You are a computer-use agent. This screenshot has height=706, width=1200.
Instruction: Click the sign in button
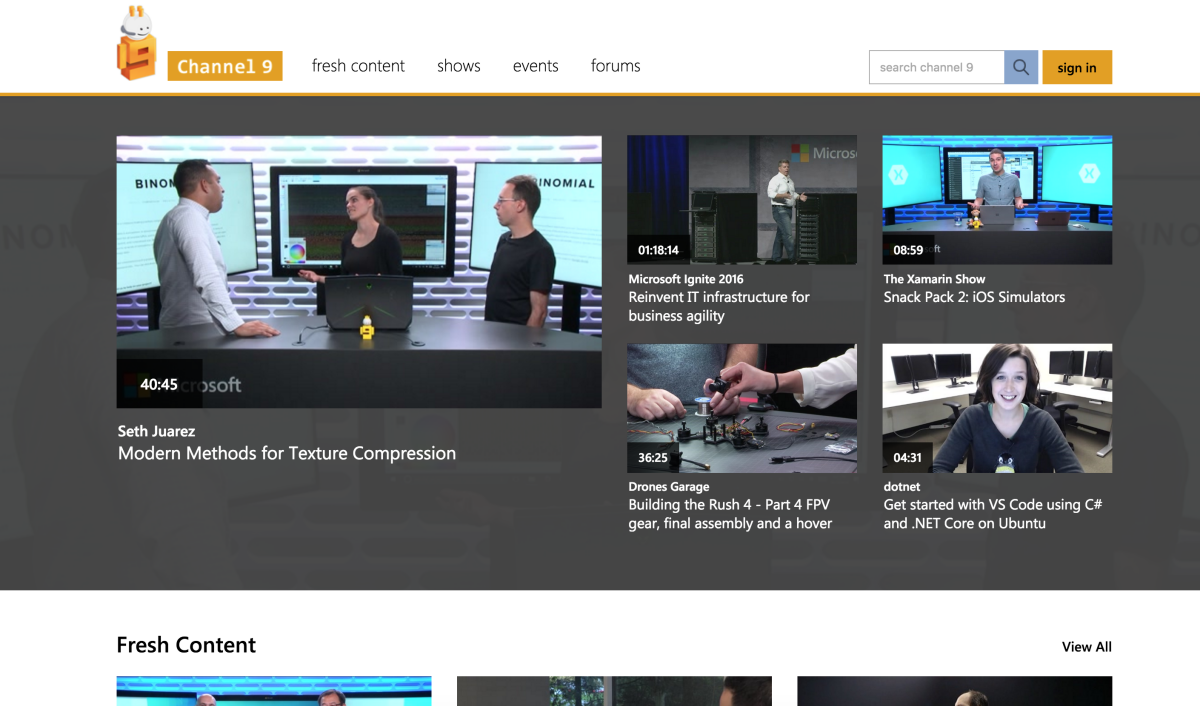point(1077,67)
